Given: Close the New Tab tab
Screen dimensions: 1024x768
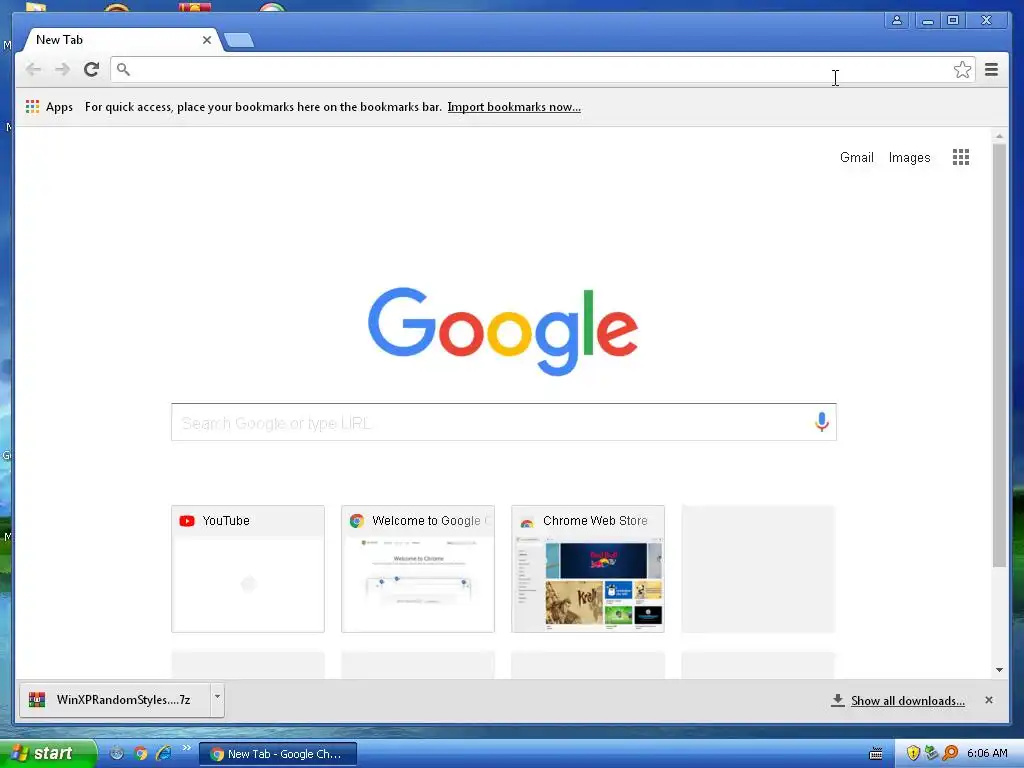Looking at the screenshot, I should pyautogui.click(x=206, y=40).
